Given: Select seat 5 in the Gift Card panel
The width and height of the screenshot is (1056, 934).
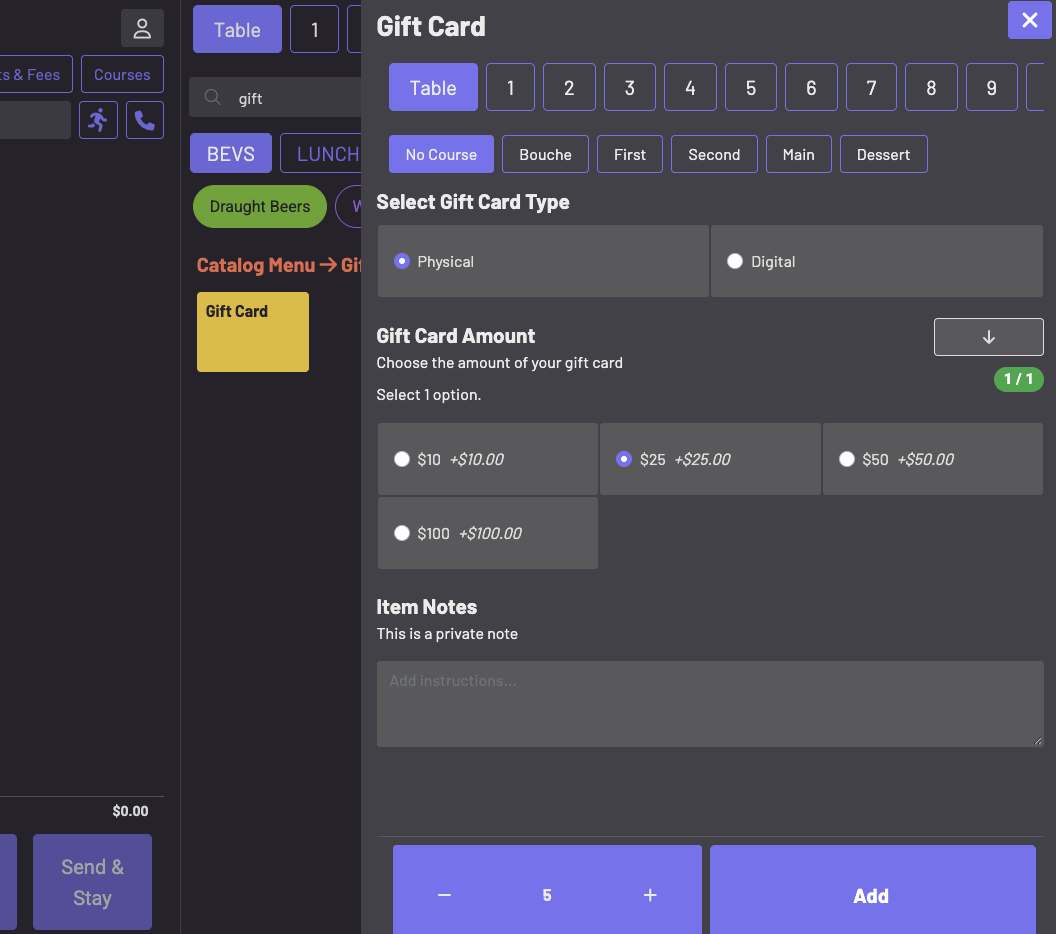Looking at the screenshot, I should [751, 88].
